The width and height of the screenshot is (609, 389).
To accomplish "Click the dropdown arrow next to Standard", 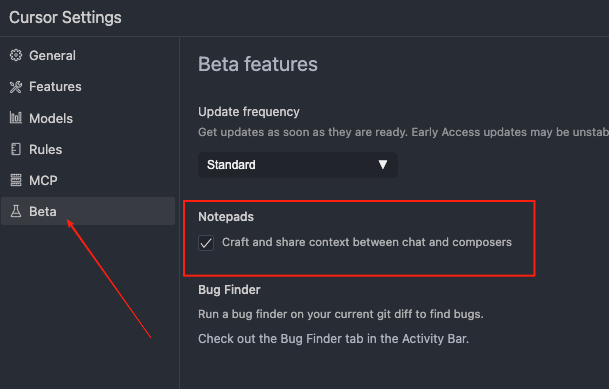I will pos(383,165).
